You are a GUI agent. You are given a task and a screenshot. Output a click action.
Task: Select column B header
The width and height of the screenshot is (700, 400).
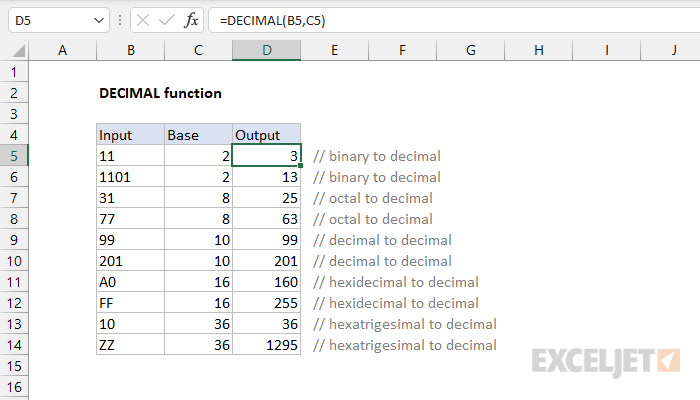click(130, 50)
